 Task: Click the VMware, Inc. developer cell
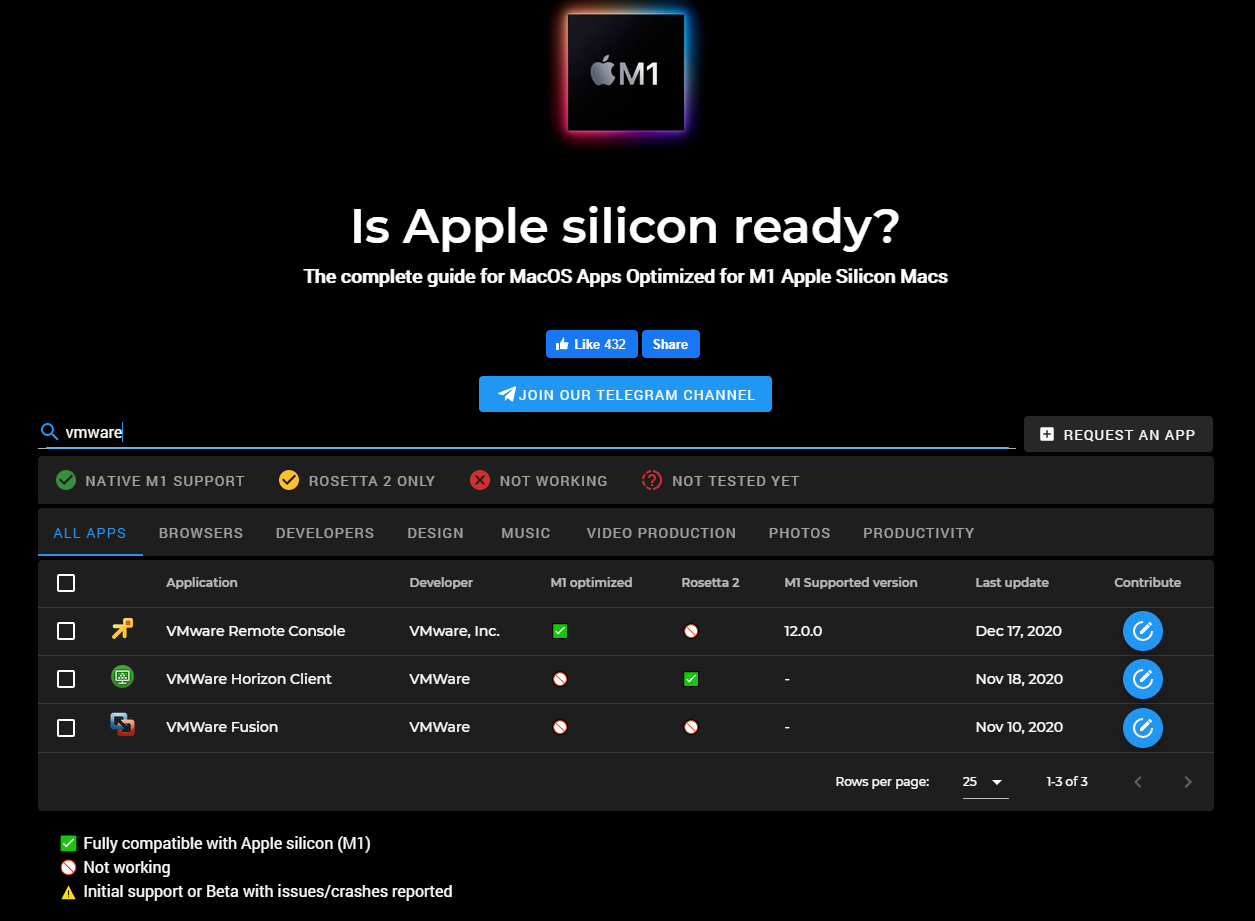455,631
